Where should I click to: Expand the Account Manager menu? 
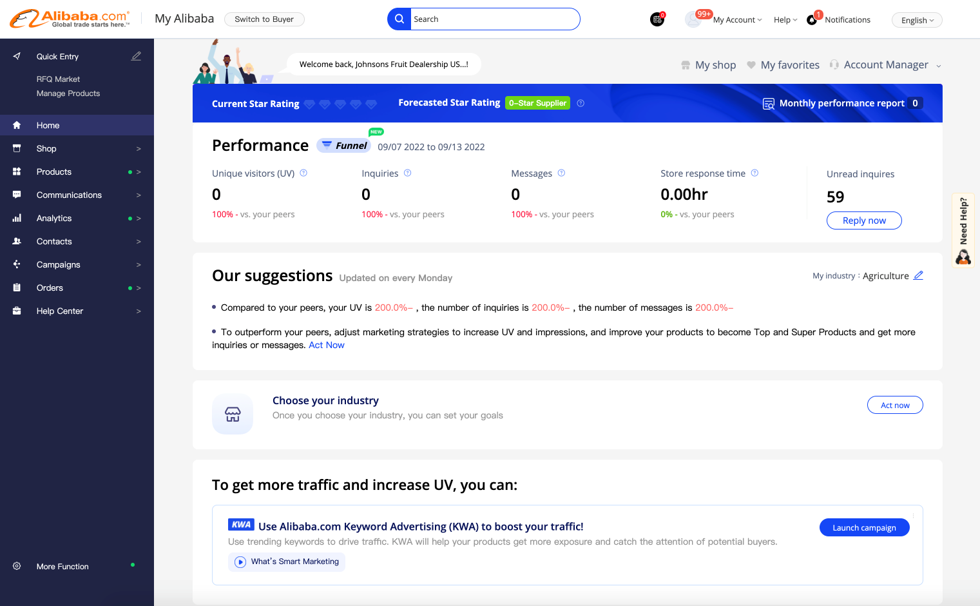[x=886, y=65]
